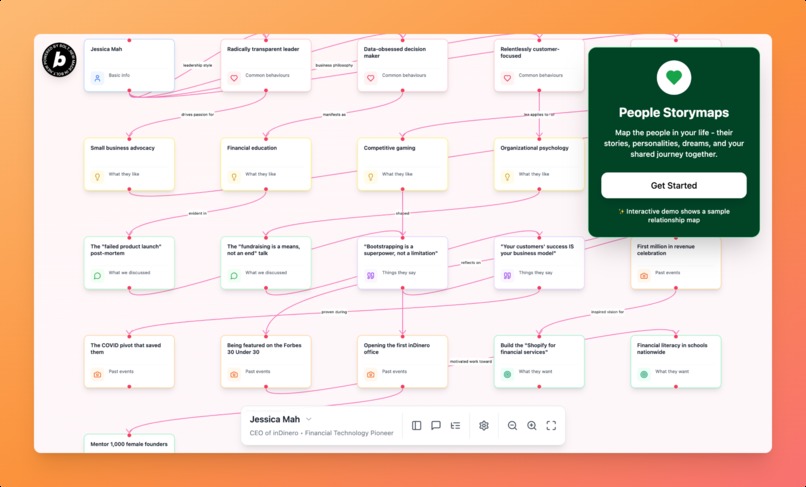Click lightbulb icon on Competitive gaming card
The image size is (806, 487).
pyautogui.click(x=371, y=177)
